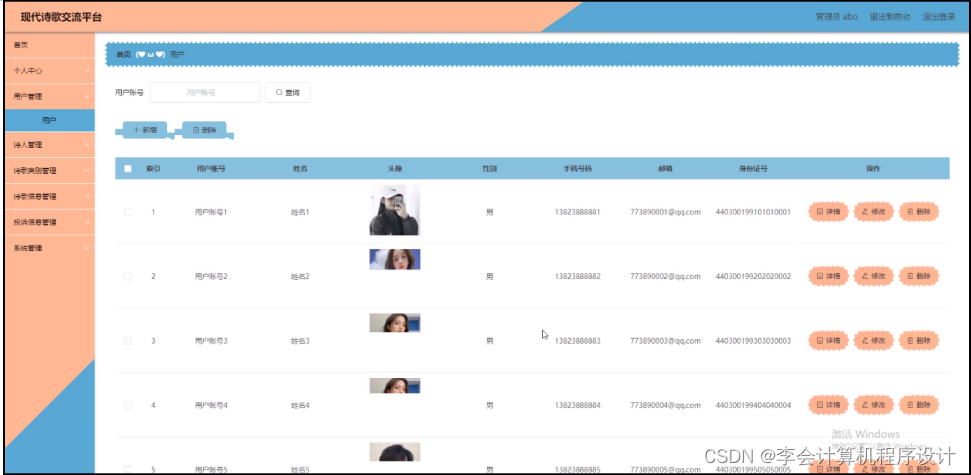Expand the 诗歌信息管理 arrow
Screen dimensions: 971x475
pos(87,196)
